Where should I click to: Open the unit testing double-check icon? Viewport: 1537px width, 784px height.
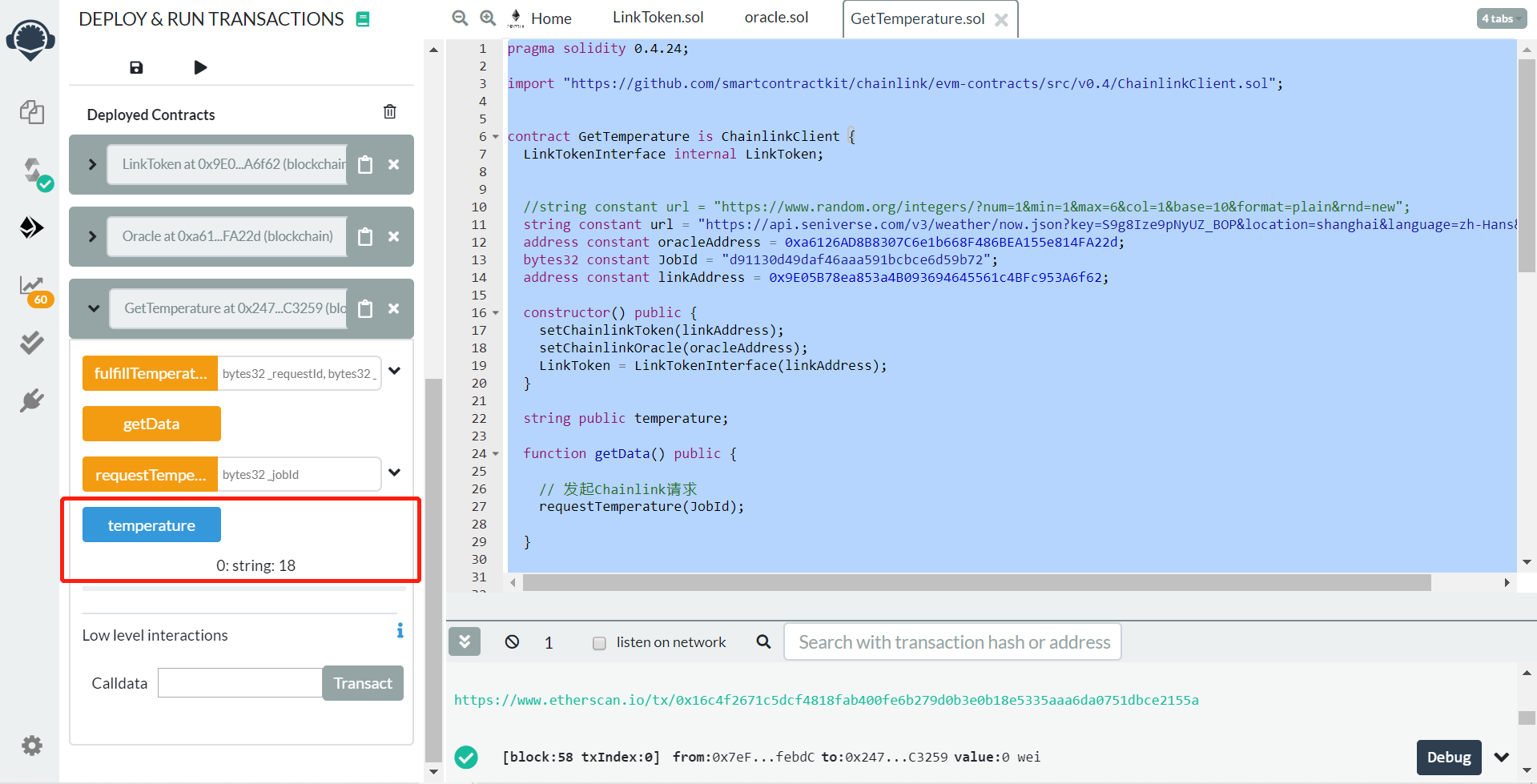[31, 343]
